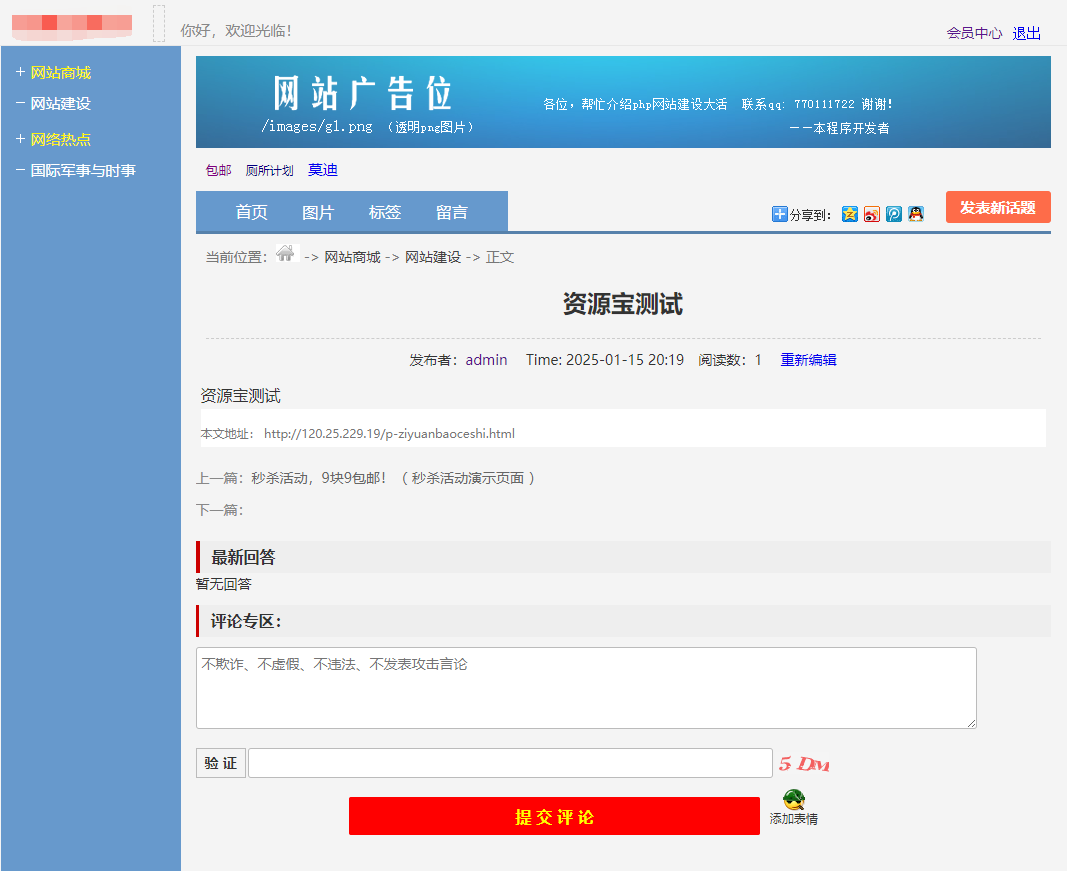Click the 重新编辑 link
Image resolution: width=1067 pixels, height=871 pixels.
pos(808,360)
